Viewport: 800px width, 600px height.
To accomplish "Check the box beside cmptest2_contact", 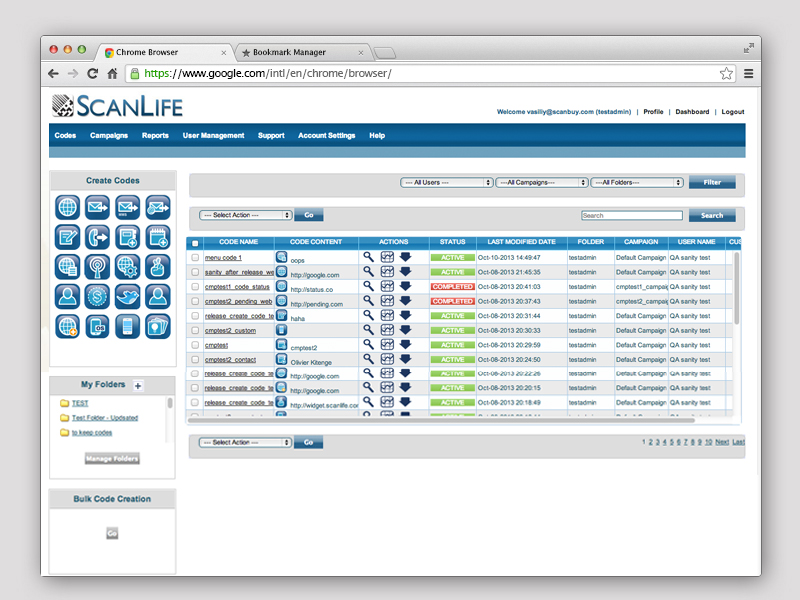I will [195, 359].
